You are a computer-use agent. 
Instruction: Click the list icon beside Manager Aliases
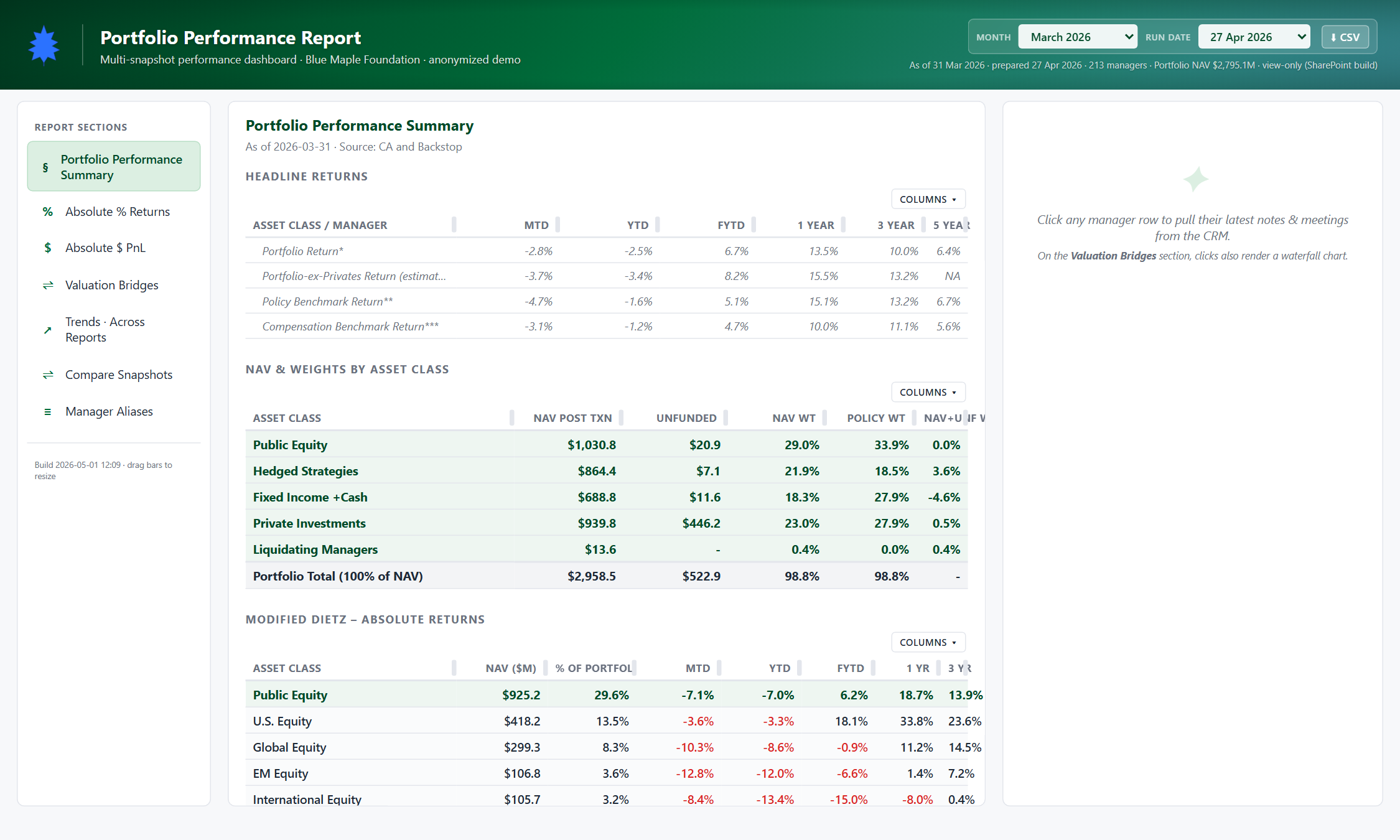47,411
